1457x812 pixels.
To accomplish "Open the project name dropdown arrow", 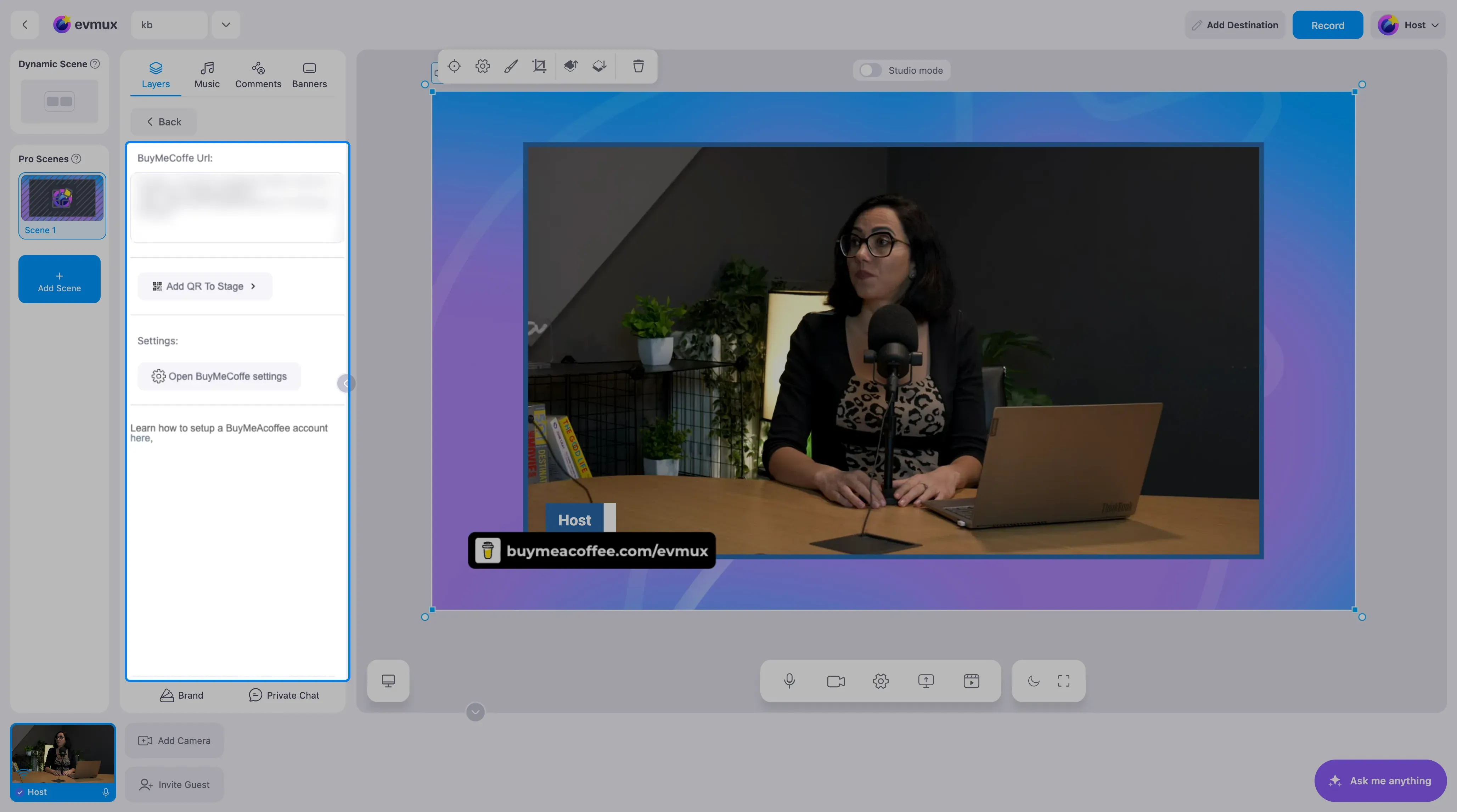I will (226, 25).
